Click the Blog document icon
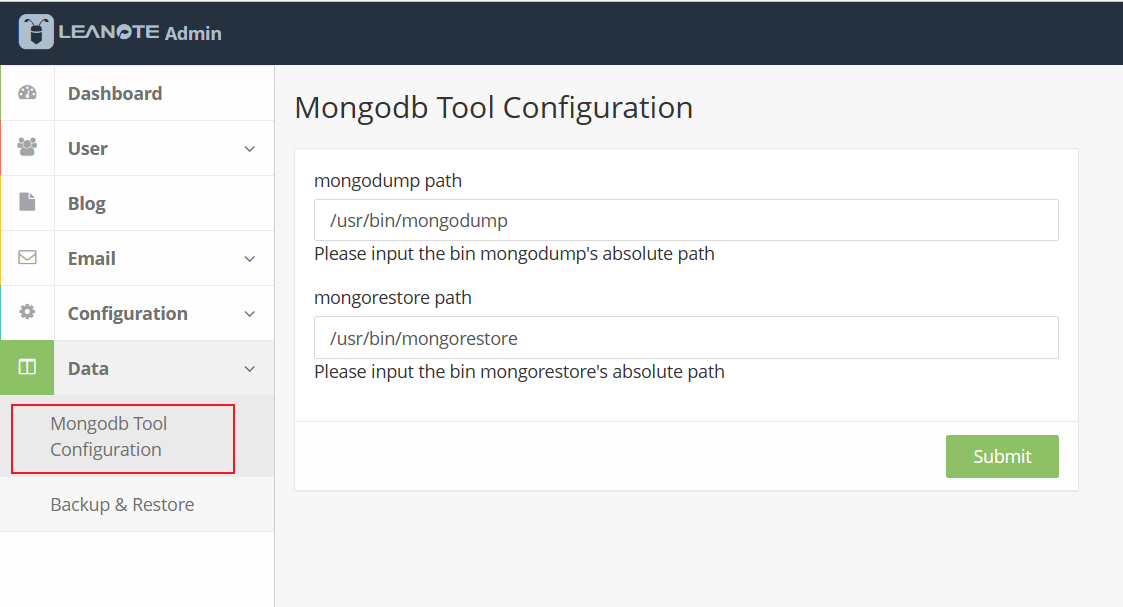Screen dimensions: 1123x607 coord(27,202)
